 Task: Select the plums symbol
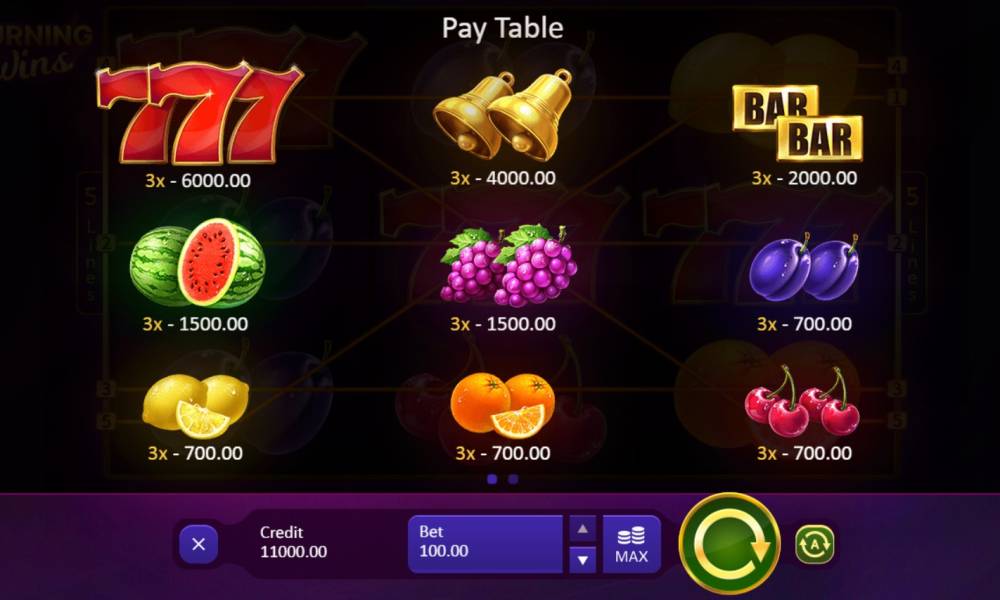pyautogui.click(x=804, y=267)
